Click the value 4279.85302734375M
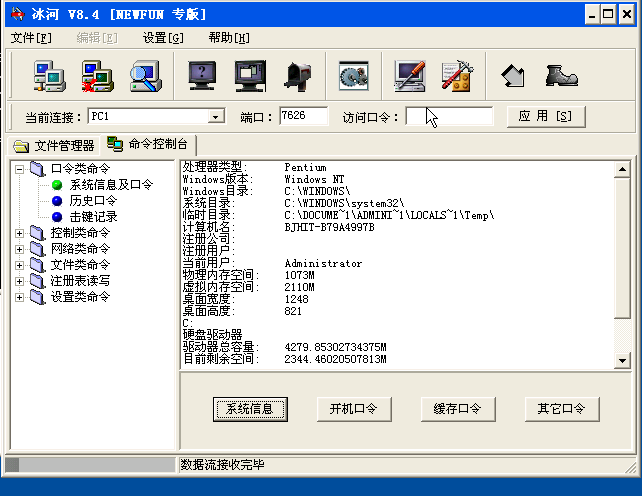The image size is (642, 496). [x=335, y=347]
